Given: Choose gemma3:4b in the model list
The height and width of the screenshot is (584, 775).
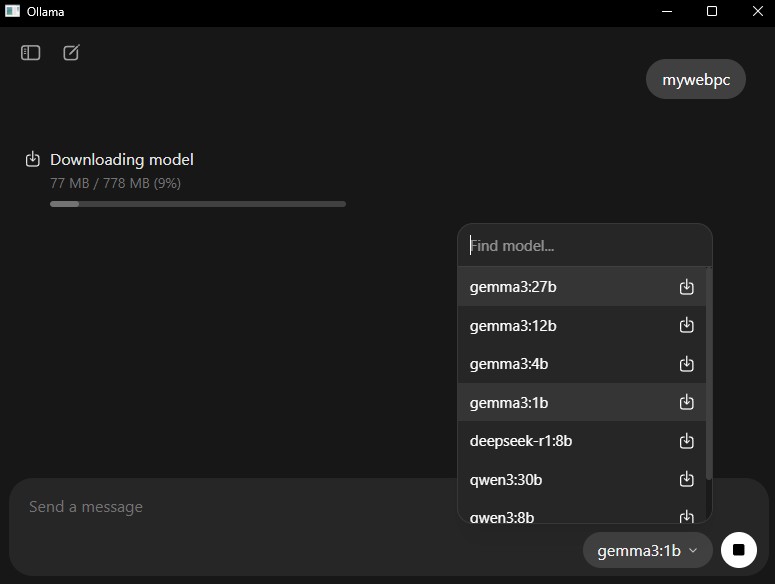Looking at the screenshot, I should pos(581,364).
